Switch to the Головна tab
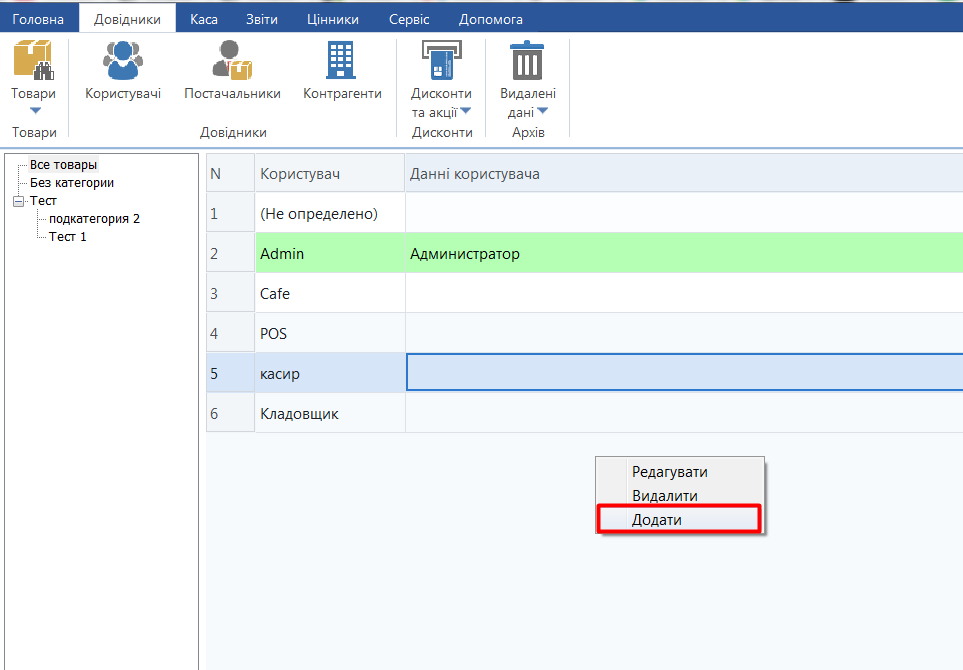This screenshot has height=670, width=963. point(38,19)
